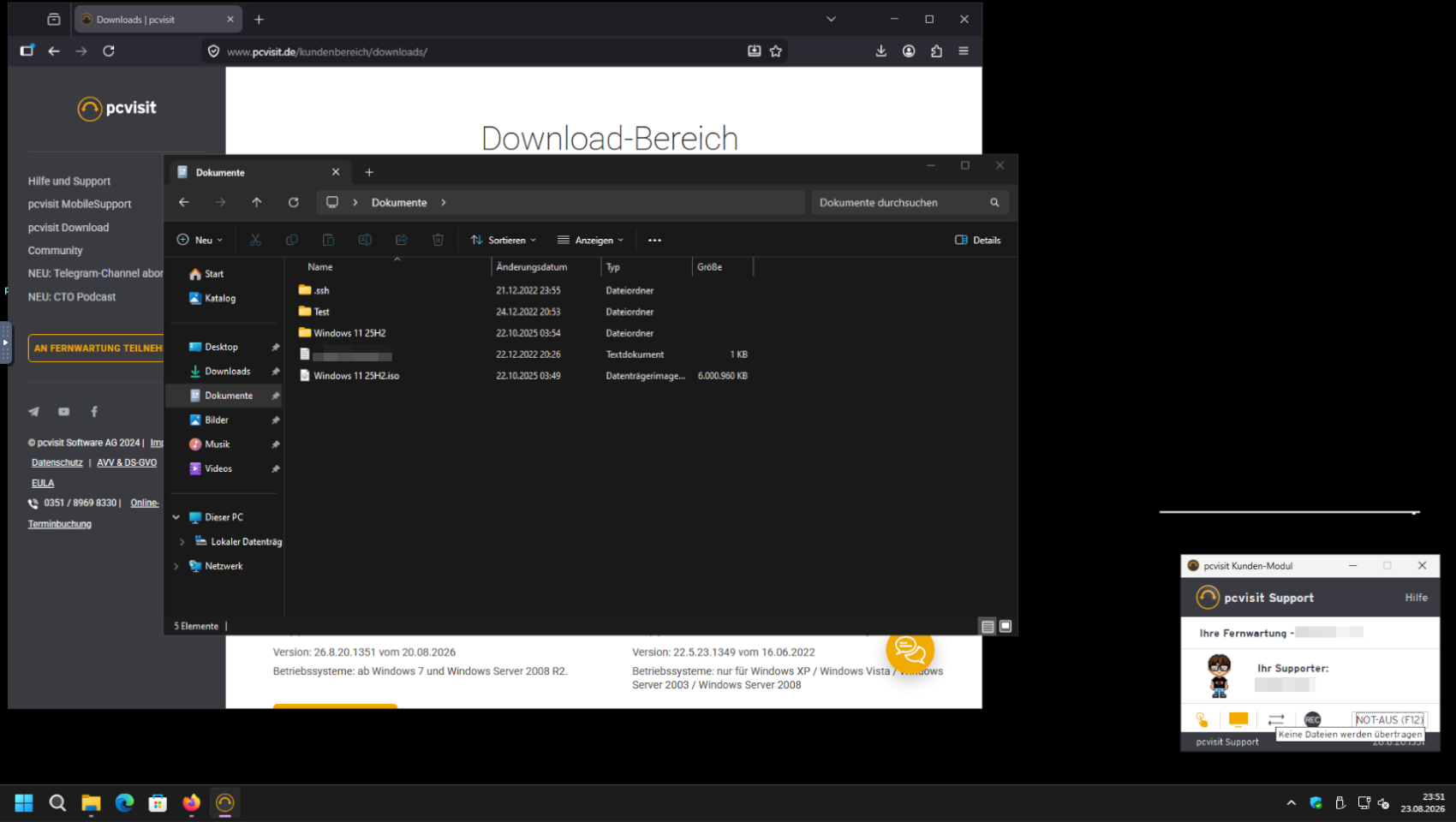Screen dimensions: 1456x822
Task: Click the REC recording icon in pcvisit
Action: (1312, 719)
